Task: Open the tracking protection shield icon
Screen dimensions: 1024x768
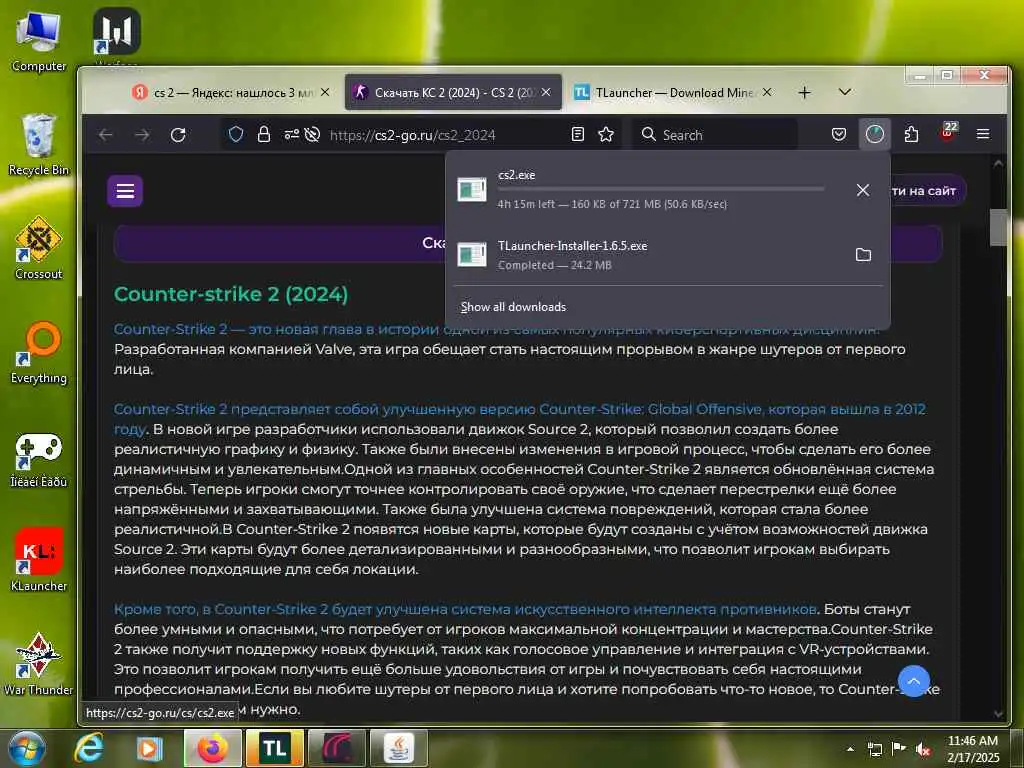Action: point(236,135)
